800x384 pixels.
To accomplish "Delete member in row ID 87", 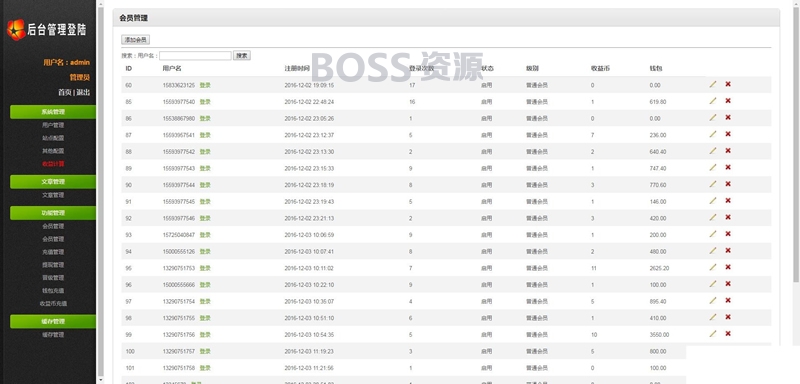I will 728,134.
